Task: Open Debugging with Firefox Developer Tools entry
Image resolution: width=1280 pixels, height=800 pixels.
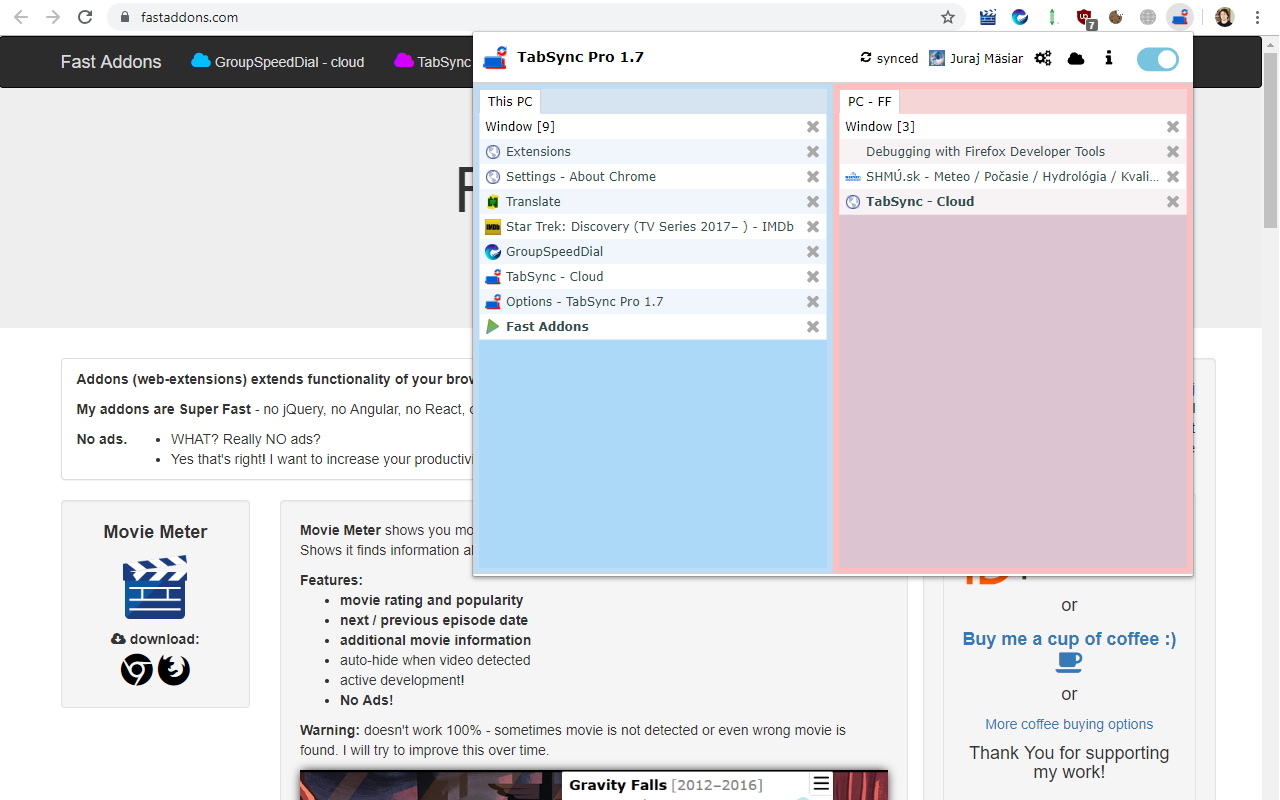Action: pyautogui.click(x=1013, y=152)
